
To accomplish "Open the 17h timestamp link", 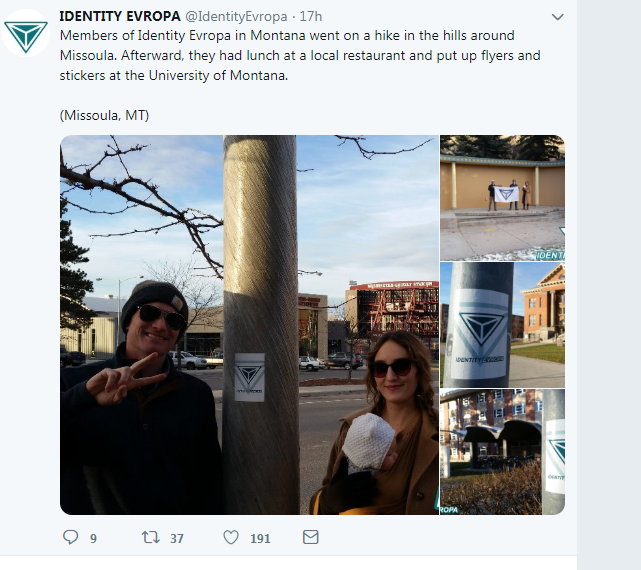I will [311, 16].
